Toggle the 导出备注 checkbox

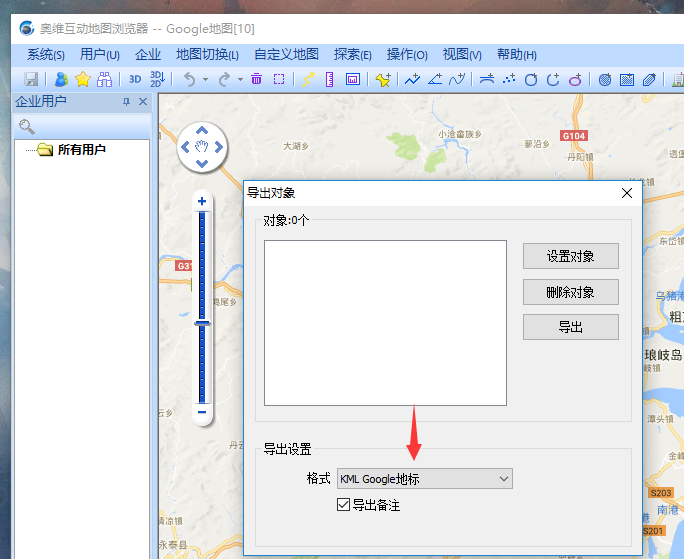(x=343, y=505)
